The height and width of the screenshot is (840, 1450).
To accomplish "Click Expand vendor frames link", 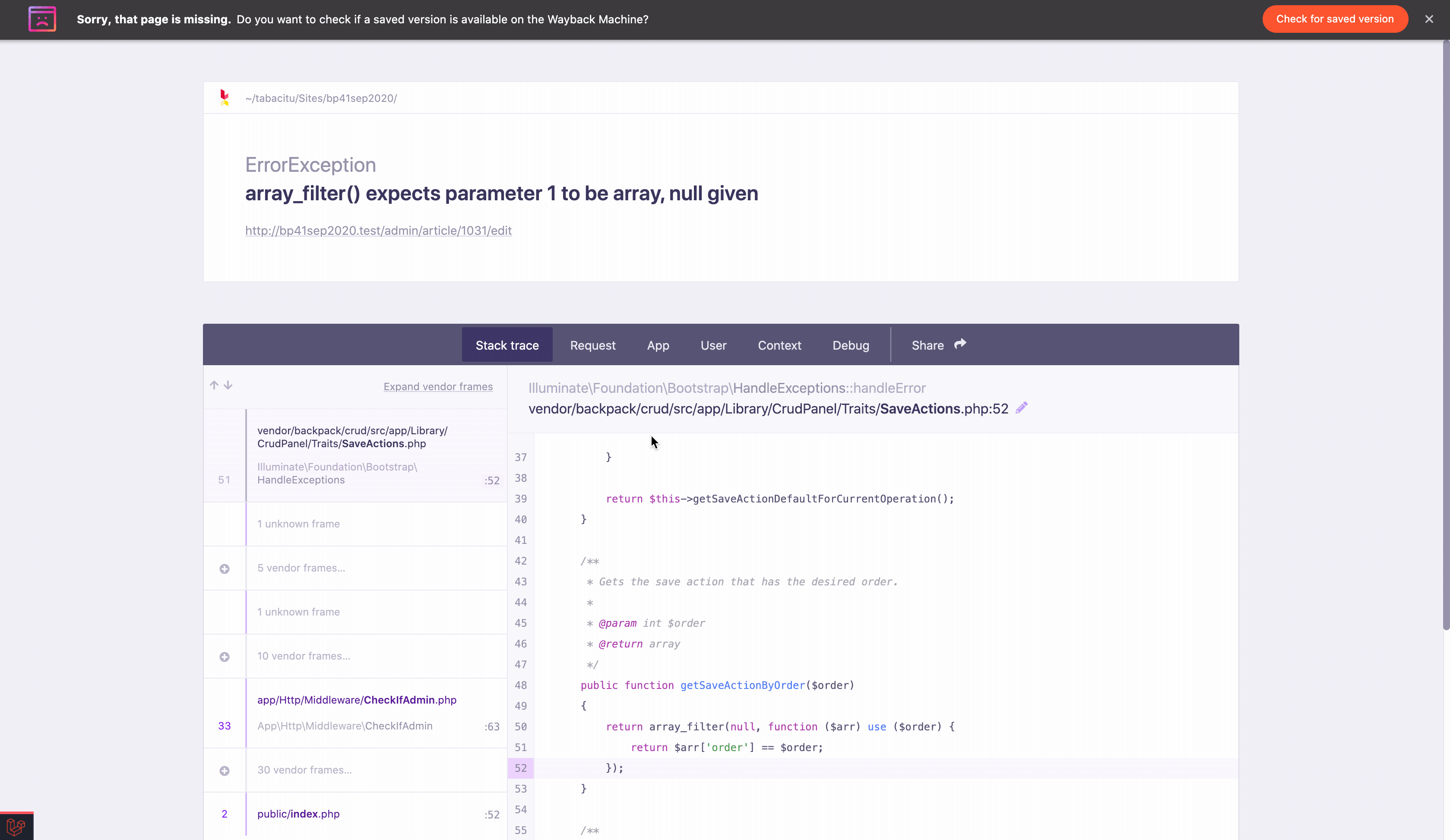I will 438,387.
